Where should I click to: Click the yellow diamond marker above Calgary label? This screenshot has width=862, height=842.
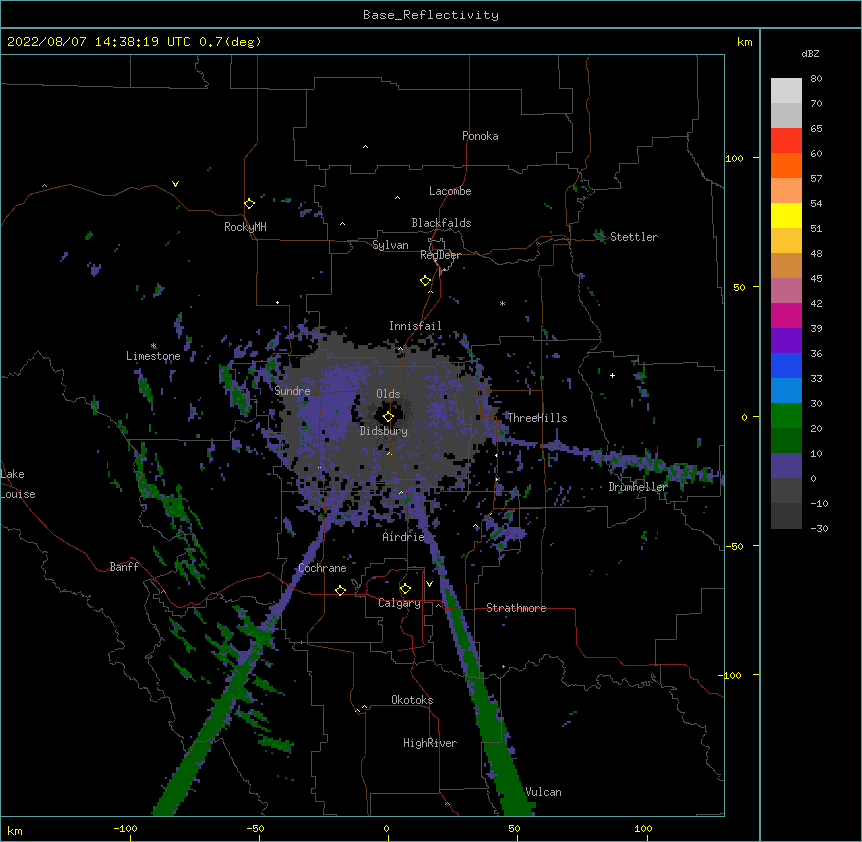coord(405,589)
